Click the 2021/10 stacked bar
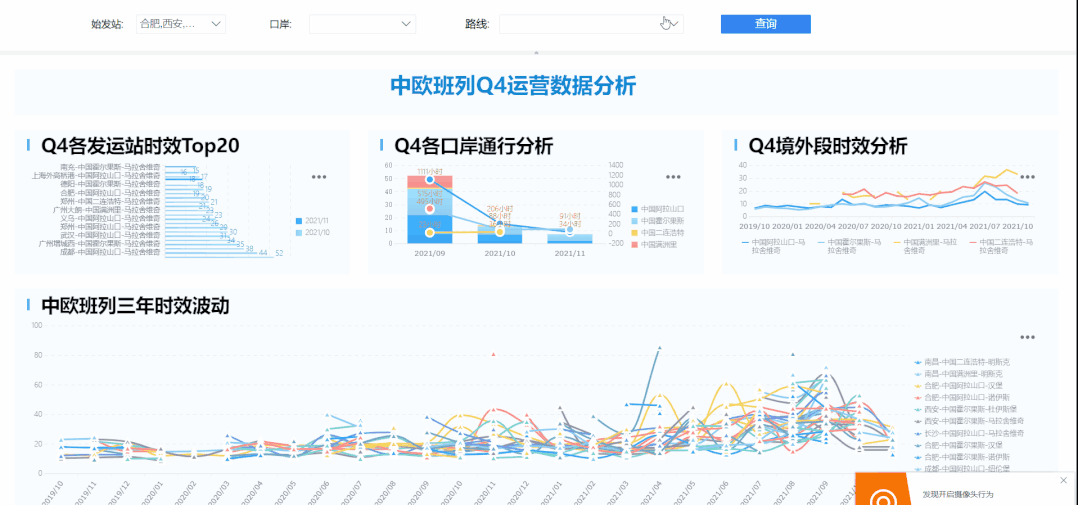The image size is (1078, 505). click(500, 233)
